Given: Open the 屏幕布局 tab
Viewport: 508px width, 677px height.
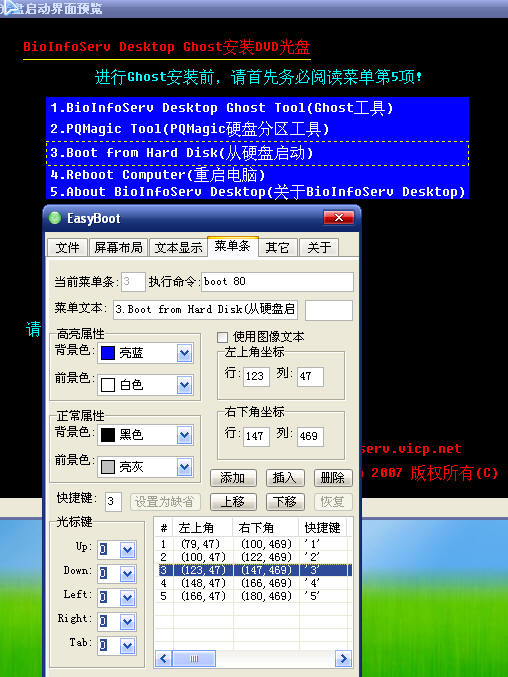Looking at the screenshot, I should coord(118,247).
